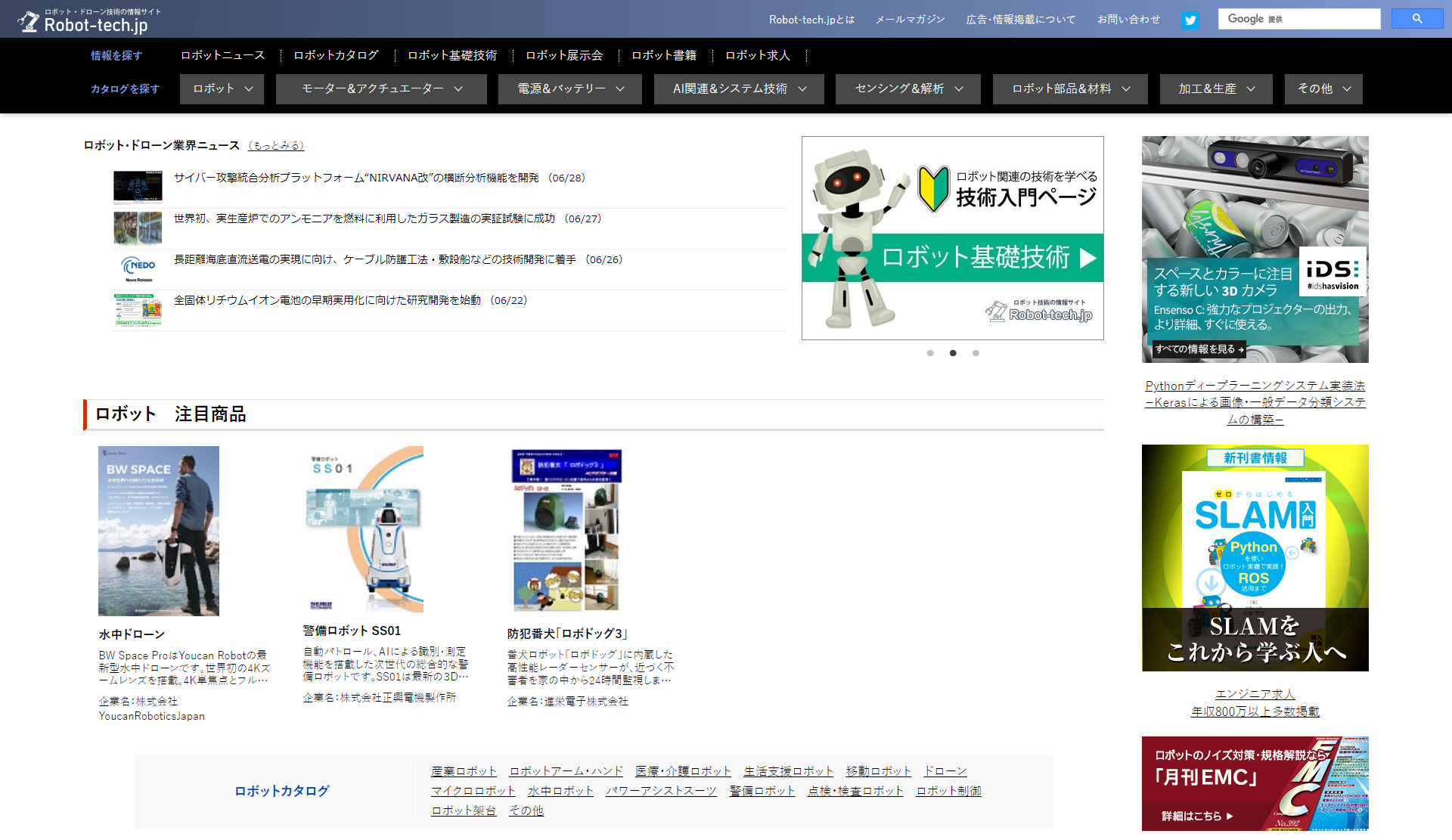Select the first carousel pagination dot
Viewport: 1452px width, 840px height.
930,352
